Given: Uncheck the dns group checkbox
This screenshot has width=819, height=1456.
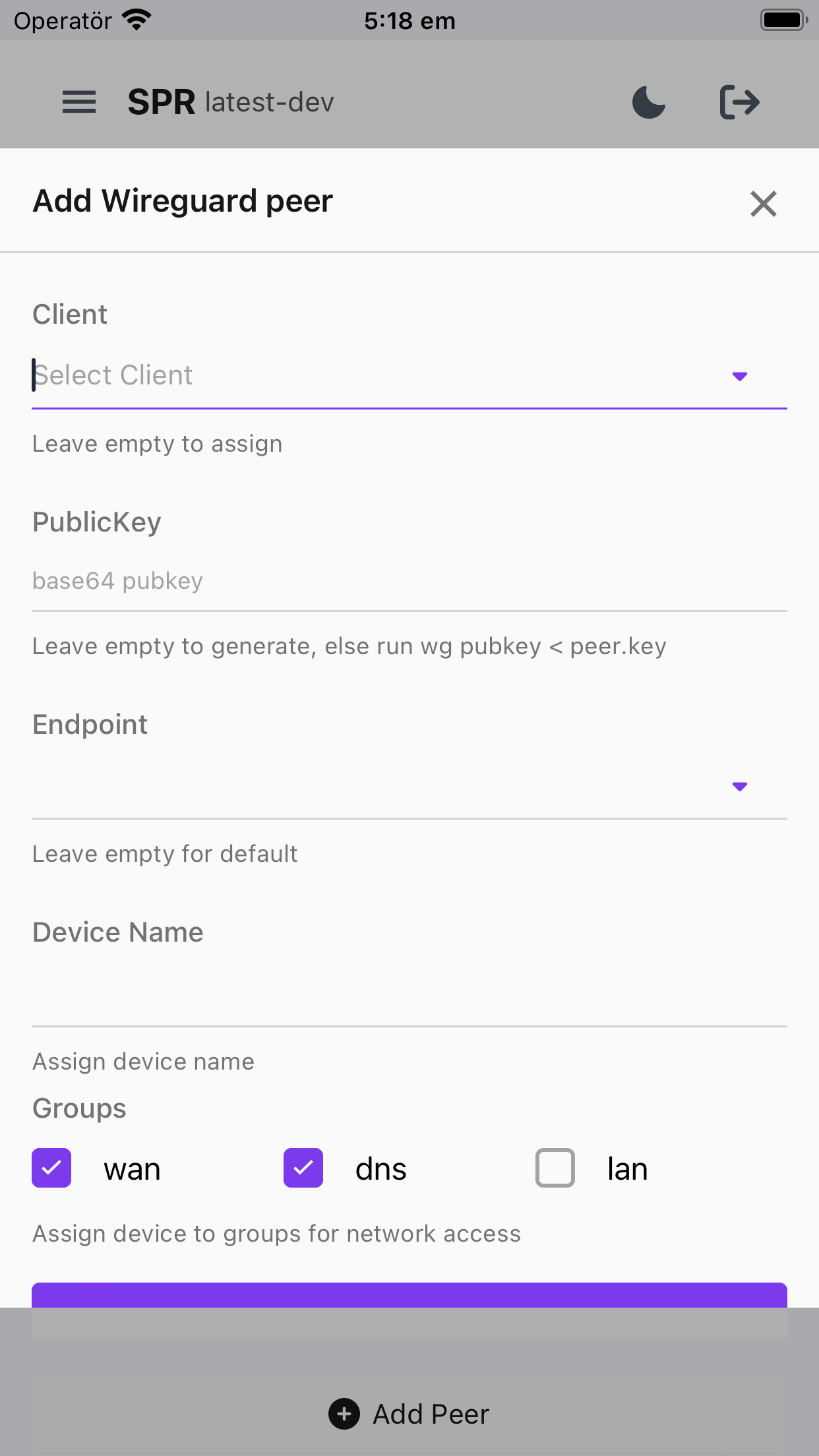Looking at the screenshot, I should click(303, 1168).
